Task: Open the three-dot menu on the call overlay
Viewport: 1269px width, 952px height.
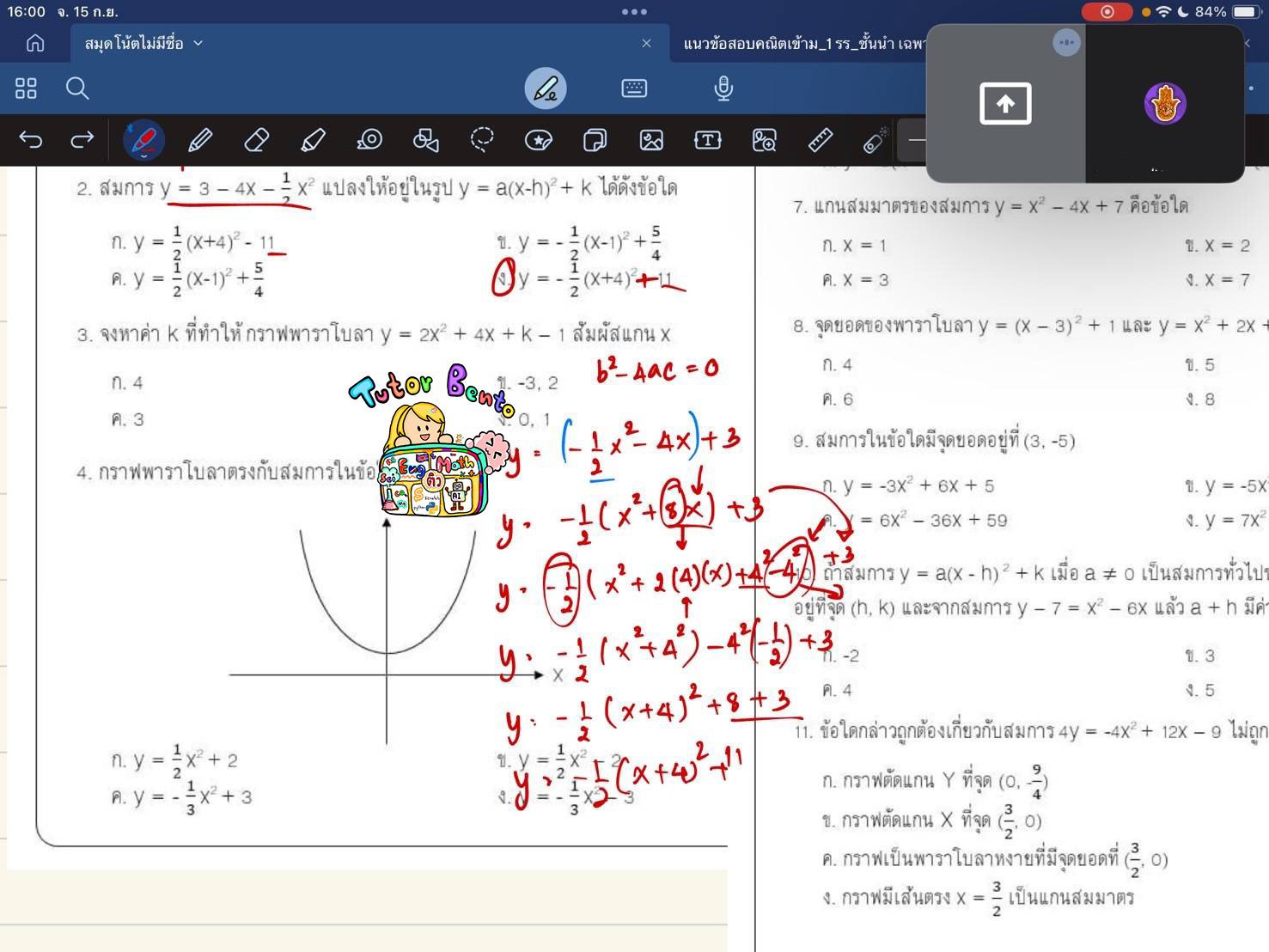Action: point(1066,42)
